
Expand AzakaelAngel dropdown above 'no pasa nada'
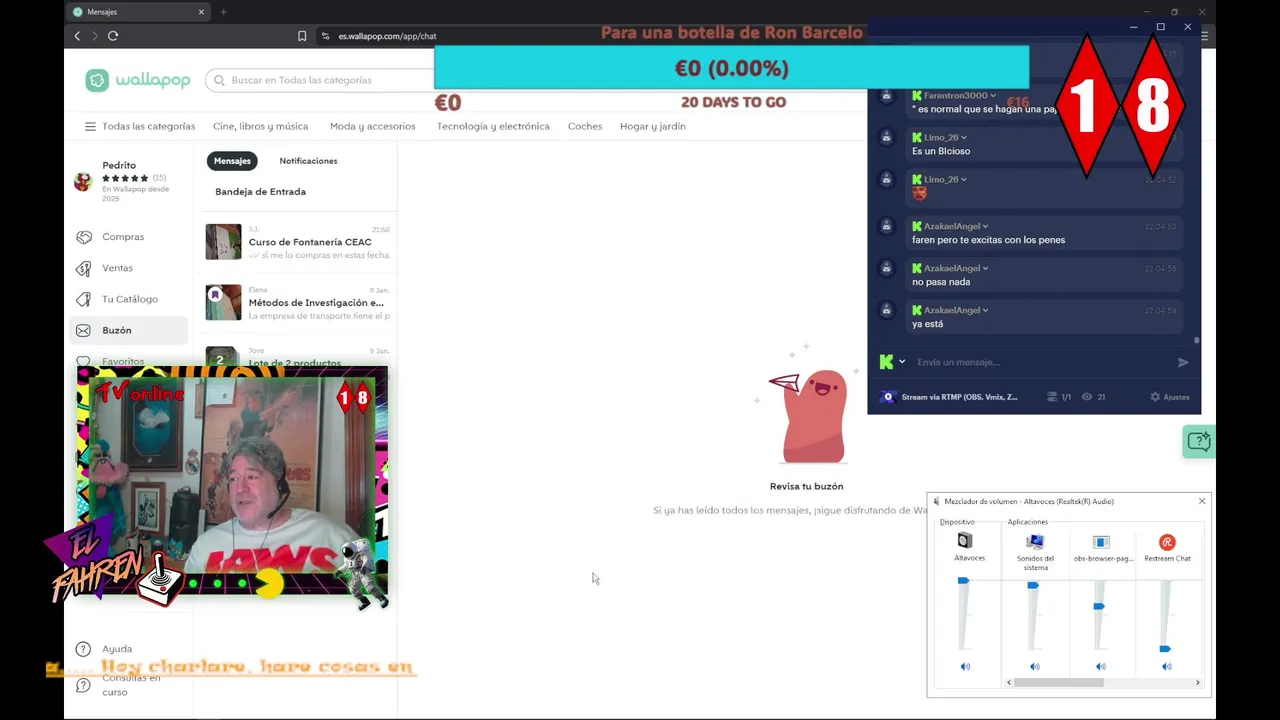tap(985, 268)
